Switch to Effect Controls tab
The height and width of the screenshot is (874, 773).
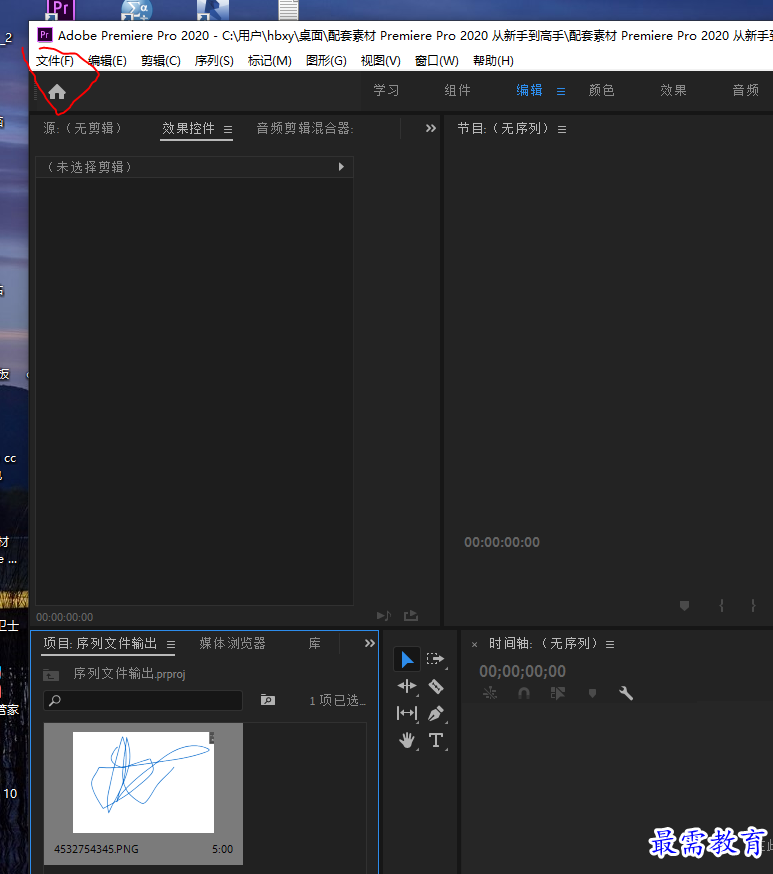coord(188,129)
